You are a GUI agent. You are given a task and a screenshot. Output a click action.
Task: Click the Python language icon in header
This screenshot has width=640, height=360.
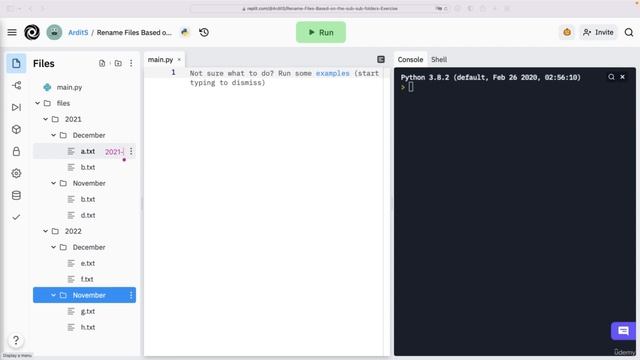(x=185, y=32)
